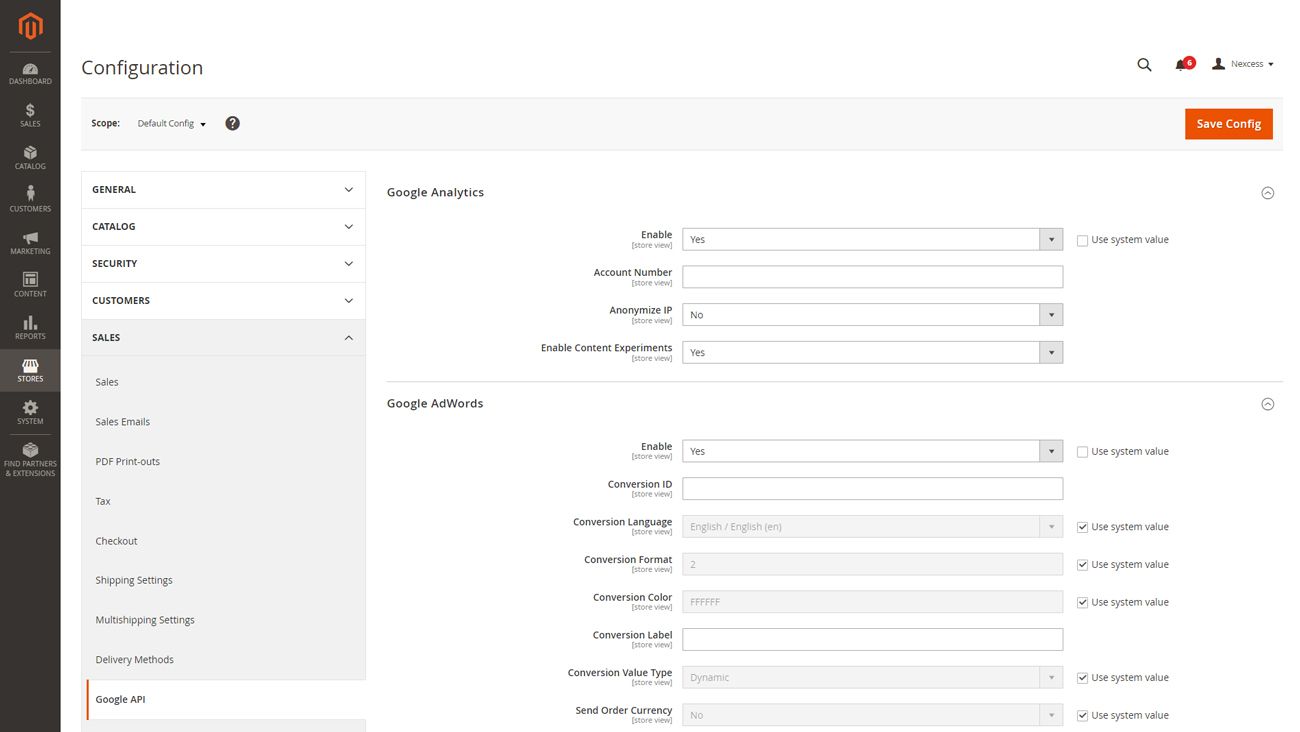Click inside the Account Number field
Image resolution: width=1300 pixels, height=732 pixels.
click(871, 276)
